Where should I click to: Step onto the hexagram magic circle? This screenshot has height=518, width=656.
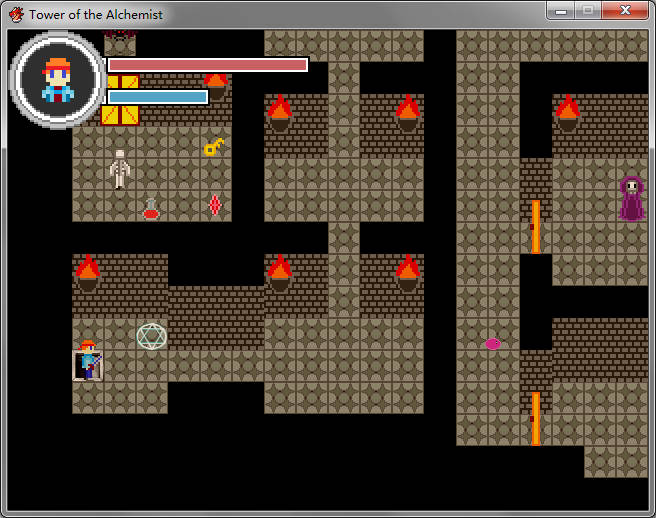tap(151, 336)
